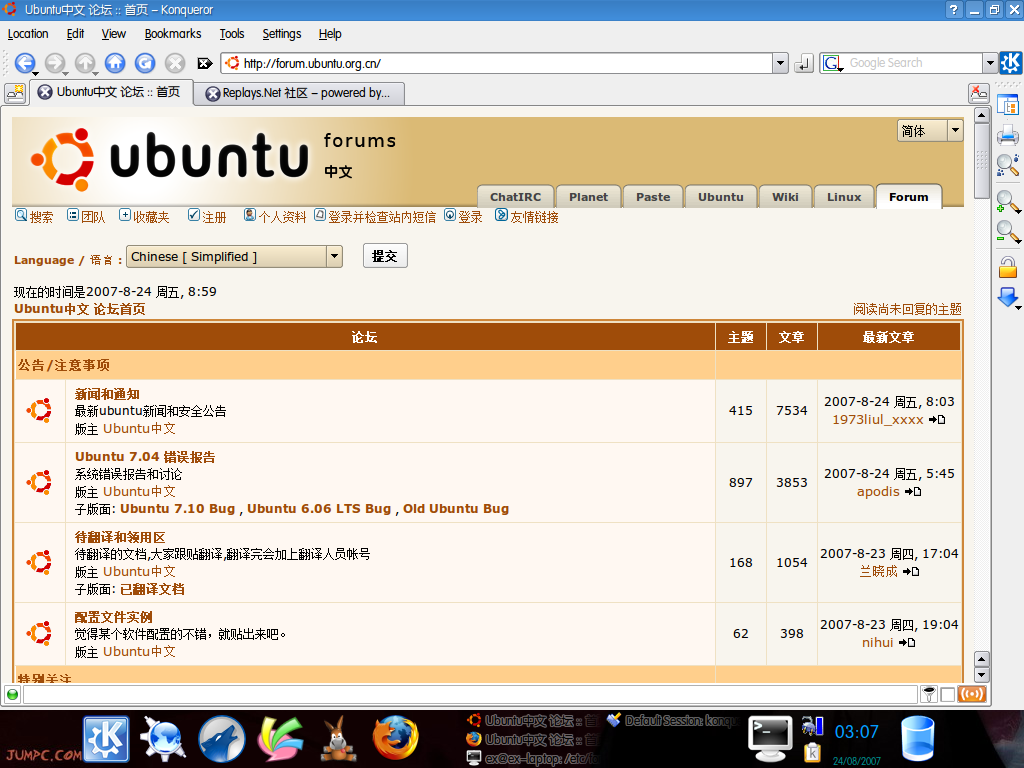The image size is (1024, 768).
Task: Click the KDE gear throbber icon in the toolbar
Action: pos(1011,63)
